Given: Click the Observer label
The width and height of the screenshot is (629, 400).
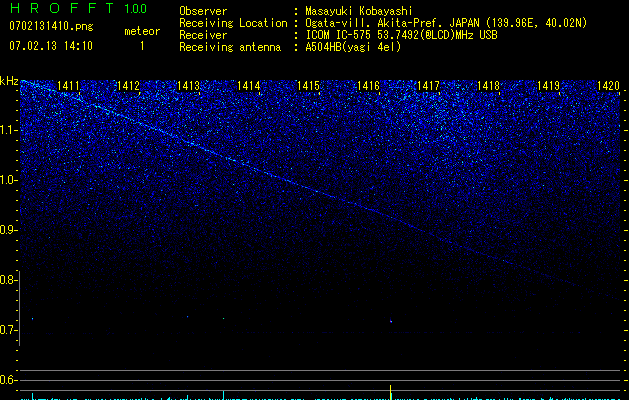Looking at the screenshot, I should (203, 11).
